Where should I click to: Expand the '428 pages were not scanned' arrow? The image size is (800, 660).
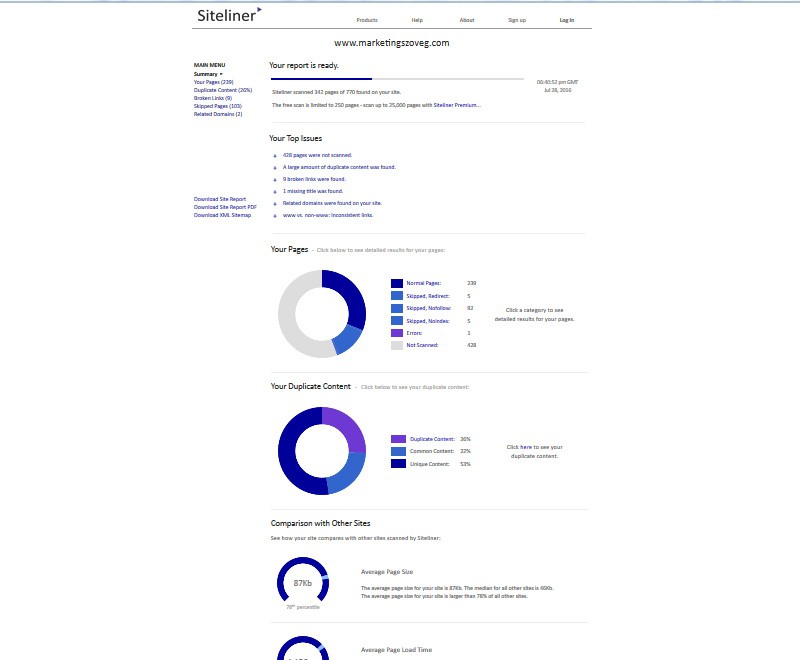(x=275, y=156)
